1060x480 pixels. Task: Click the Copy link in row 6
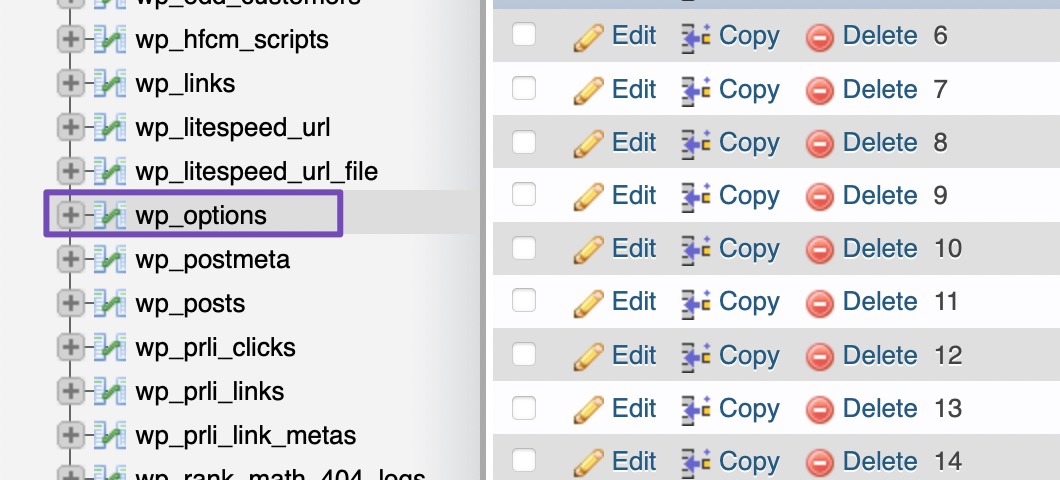749,37
